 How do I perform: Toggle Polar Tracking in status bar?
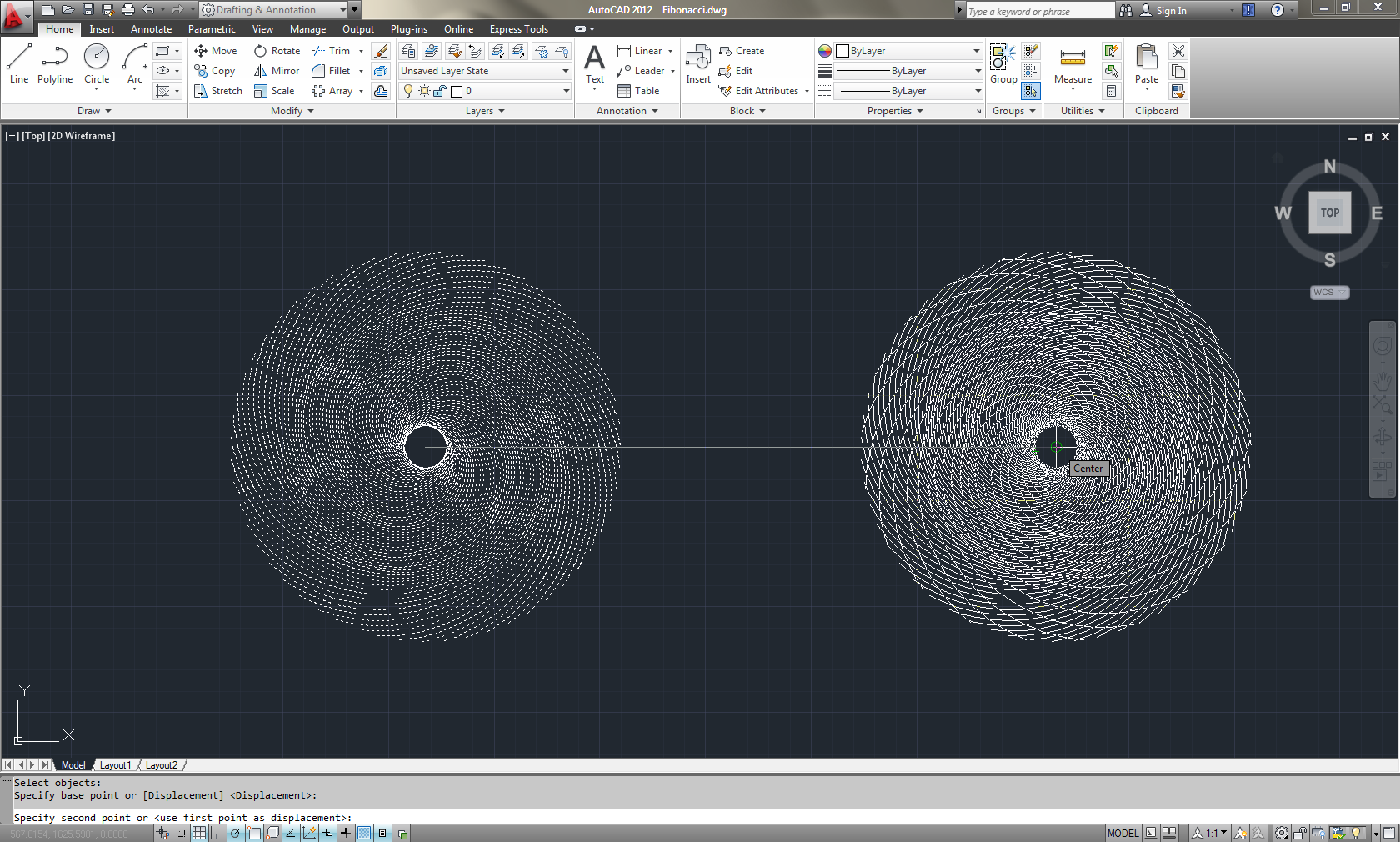click(236, 833)
